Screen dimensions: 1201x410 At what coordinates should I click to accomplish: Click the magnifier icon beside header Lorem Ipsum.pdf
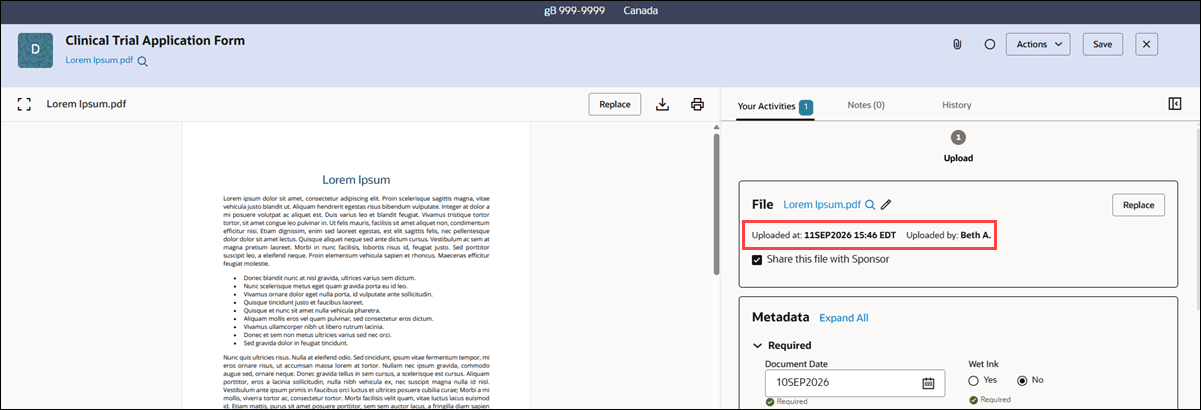pyautogui.click(x=143, y=62)
